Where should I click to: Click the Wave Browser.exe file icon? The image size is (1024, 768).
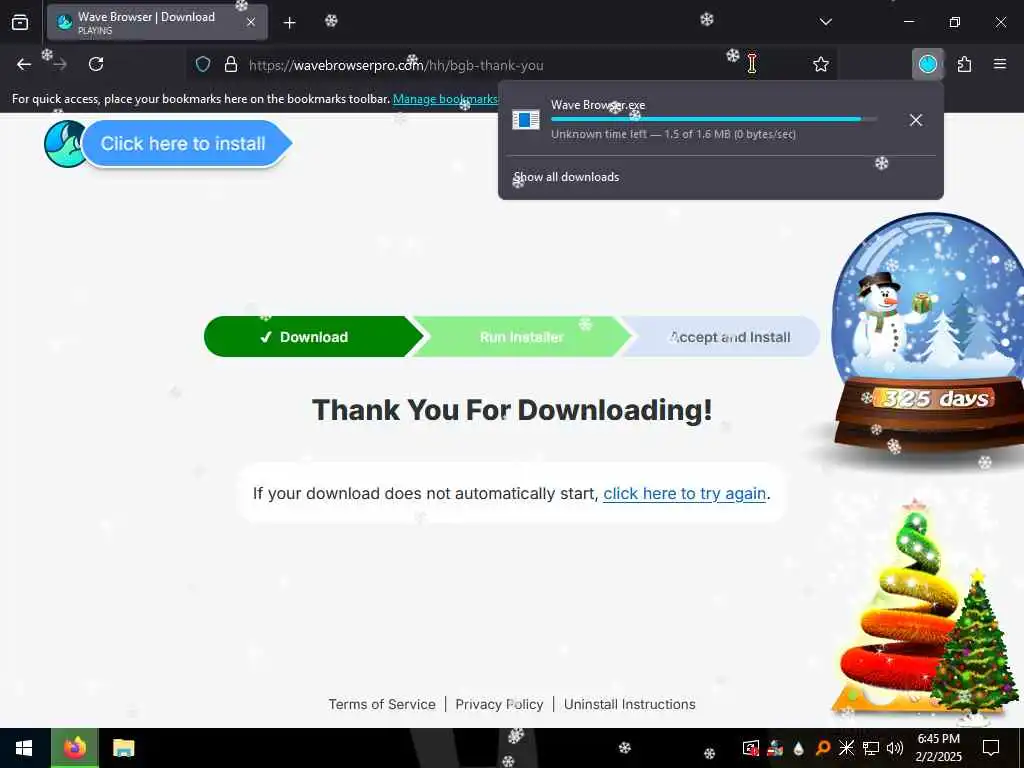tap(526, 120)
